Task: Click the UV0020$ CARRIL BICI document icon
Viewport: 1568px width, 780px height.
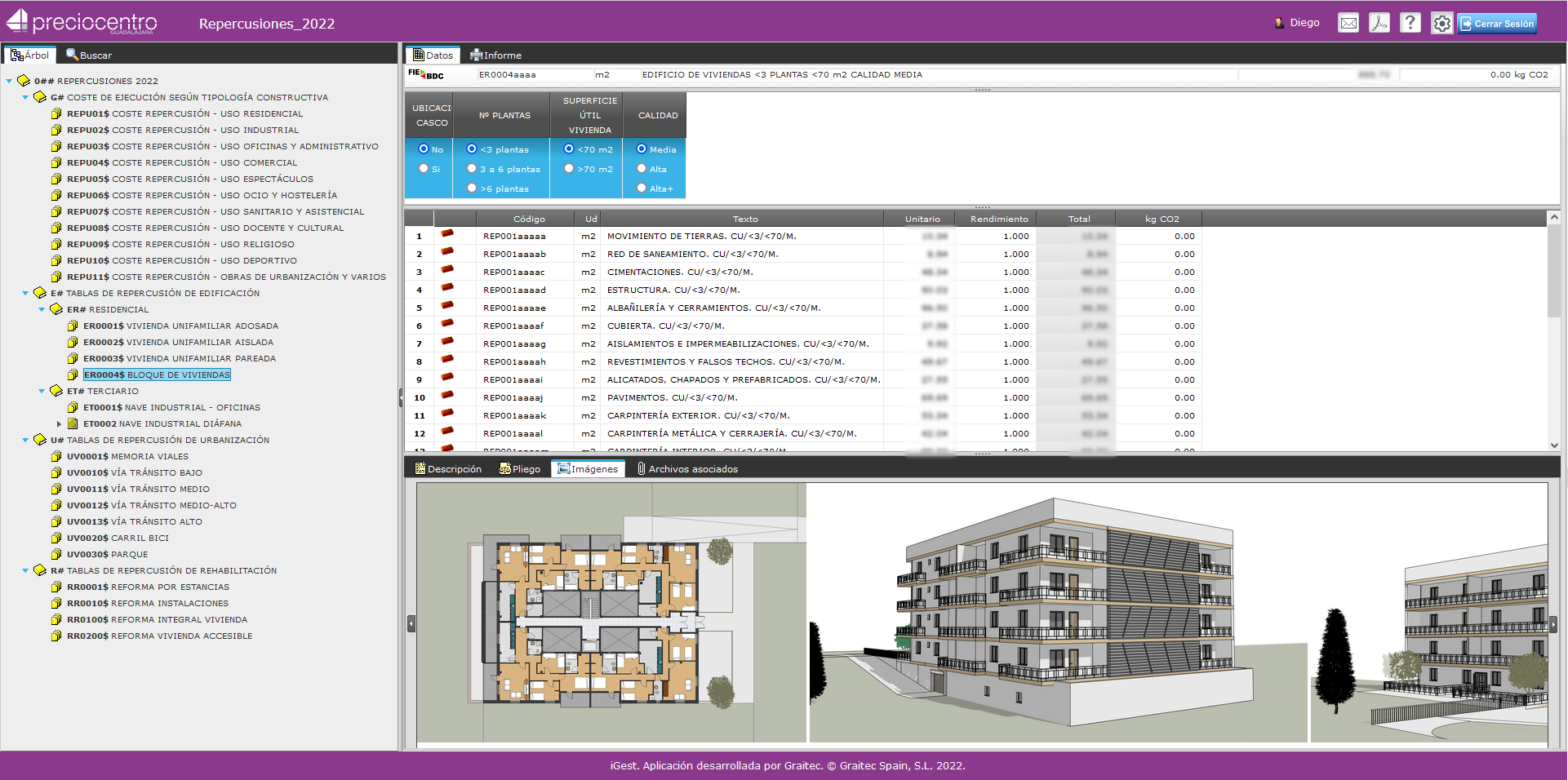Action: click(56, 538)
